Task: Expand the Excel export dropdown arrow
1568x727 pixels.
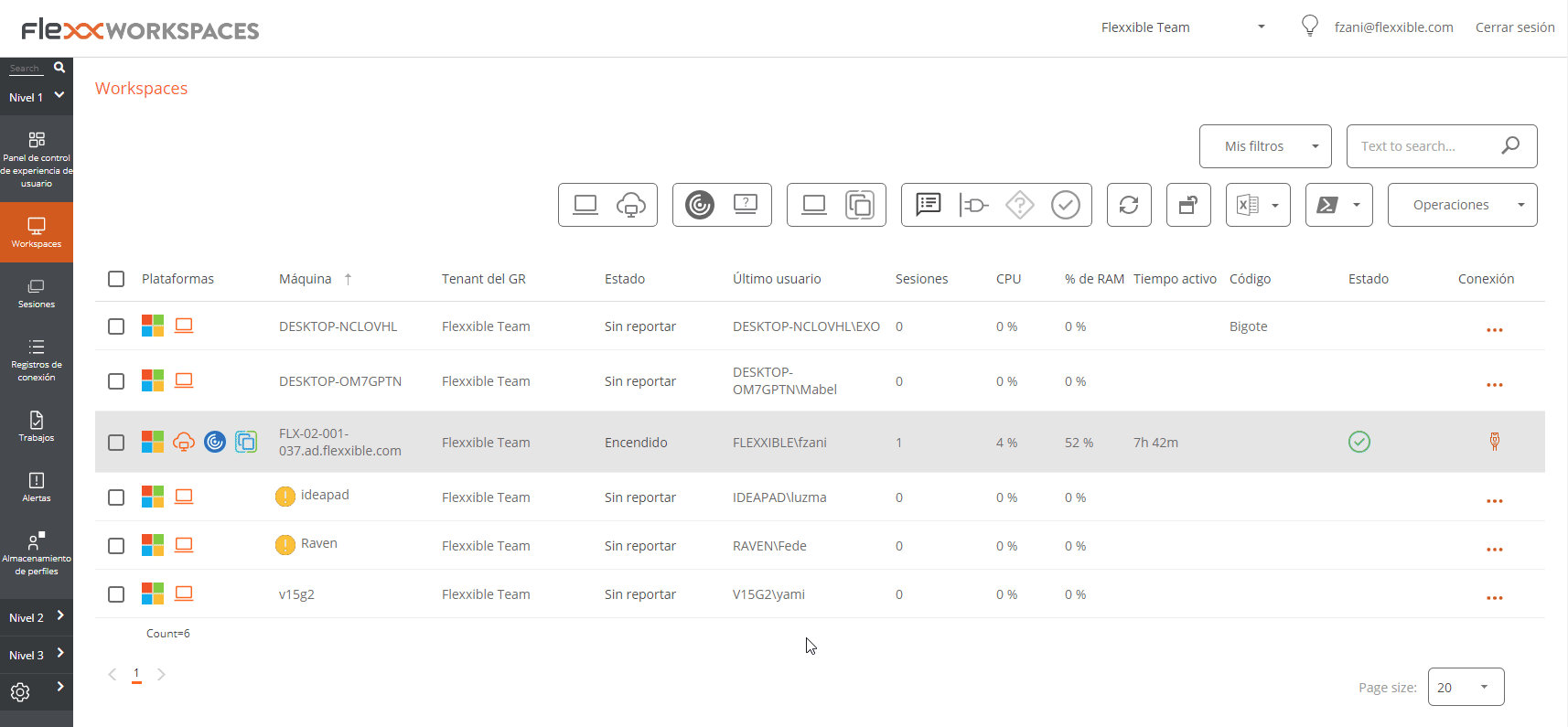Action: coord(1274,206)
